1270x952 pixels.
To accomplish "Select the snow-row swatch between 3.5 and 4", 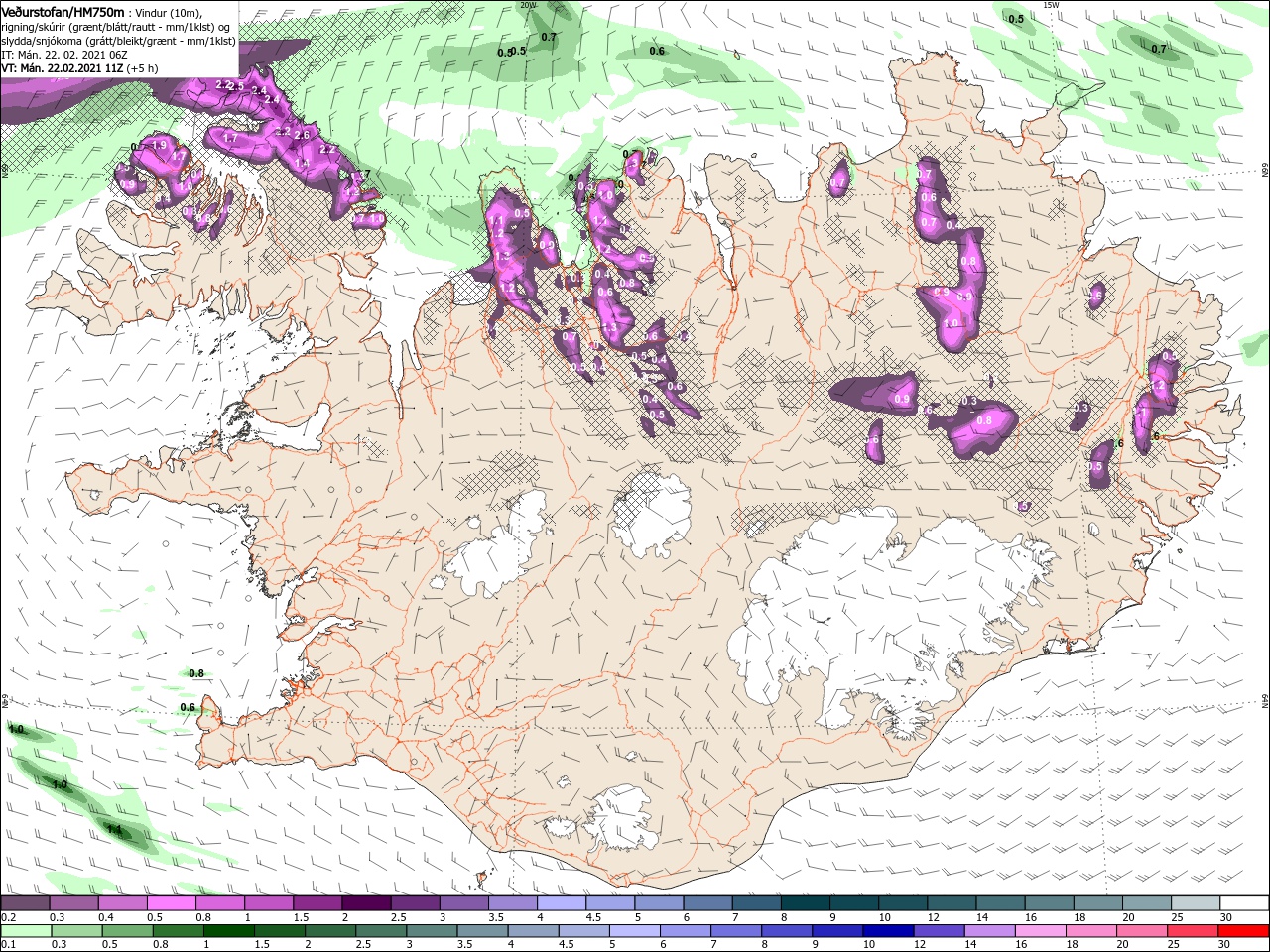I will click(513, 903).
